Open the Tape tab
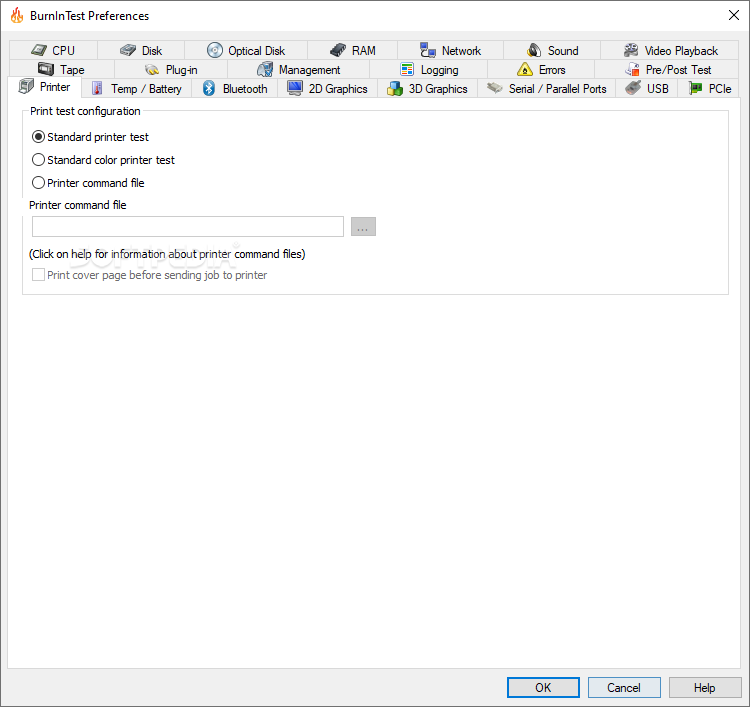This screenshot has width=750, height=707. (x=62, y=69)
